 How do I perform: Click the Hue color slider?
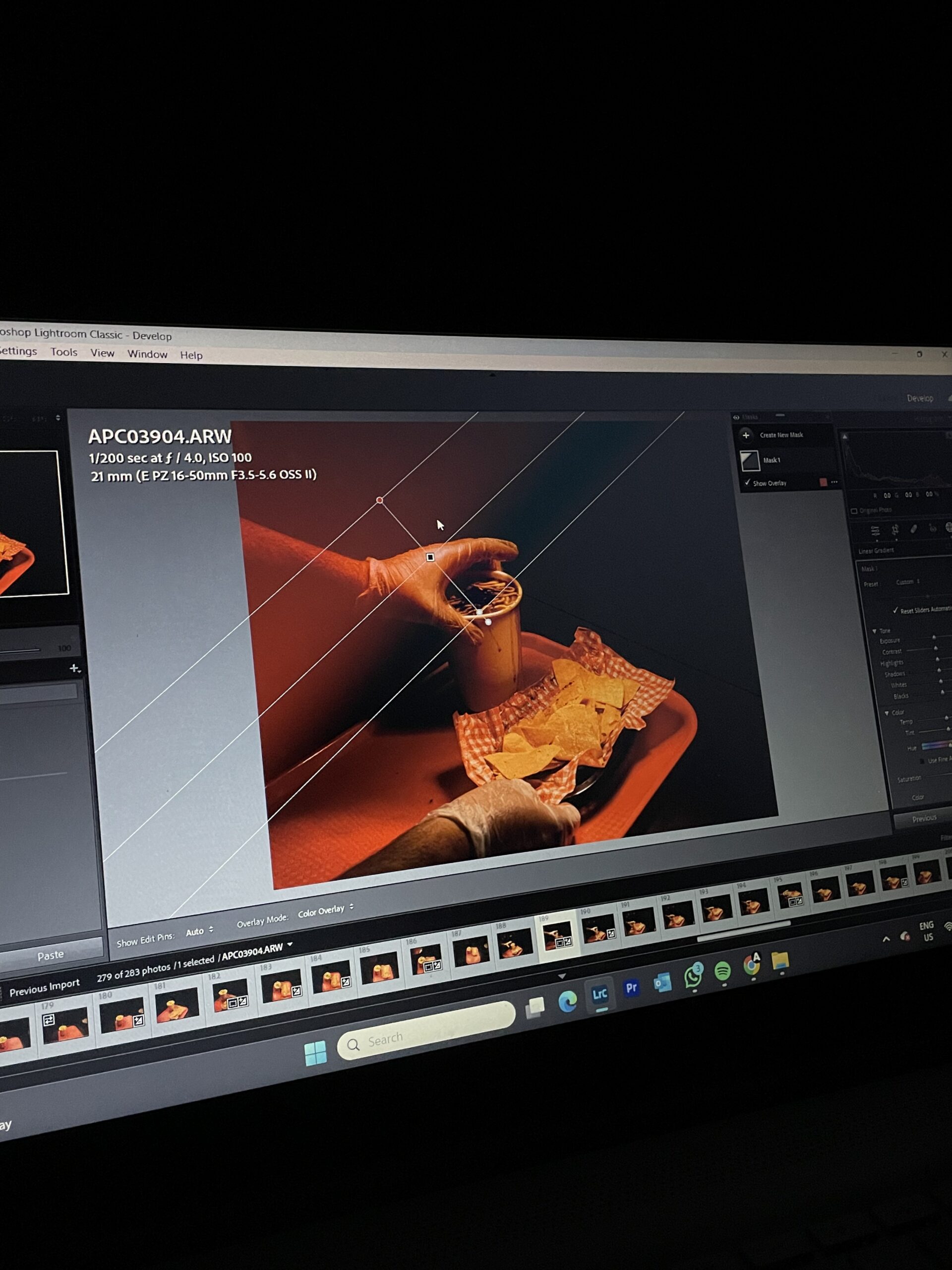pyautogui.click(x=937, y=745)
